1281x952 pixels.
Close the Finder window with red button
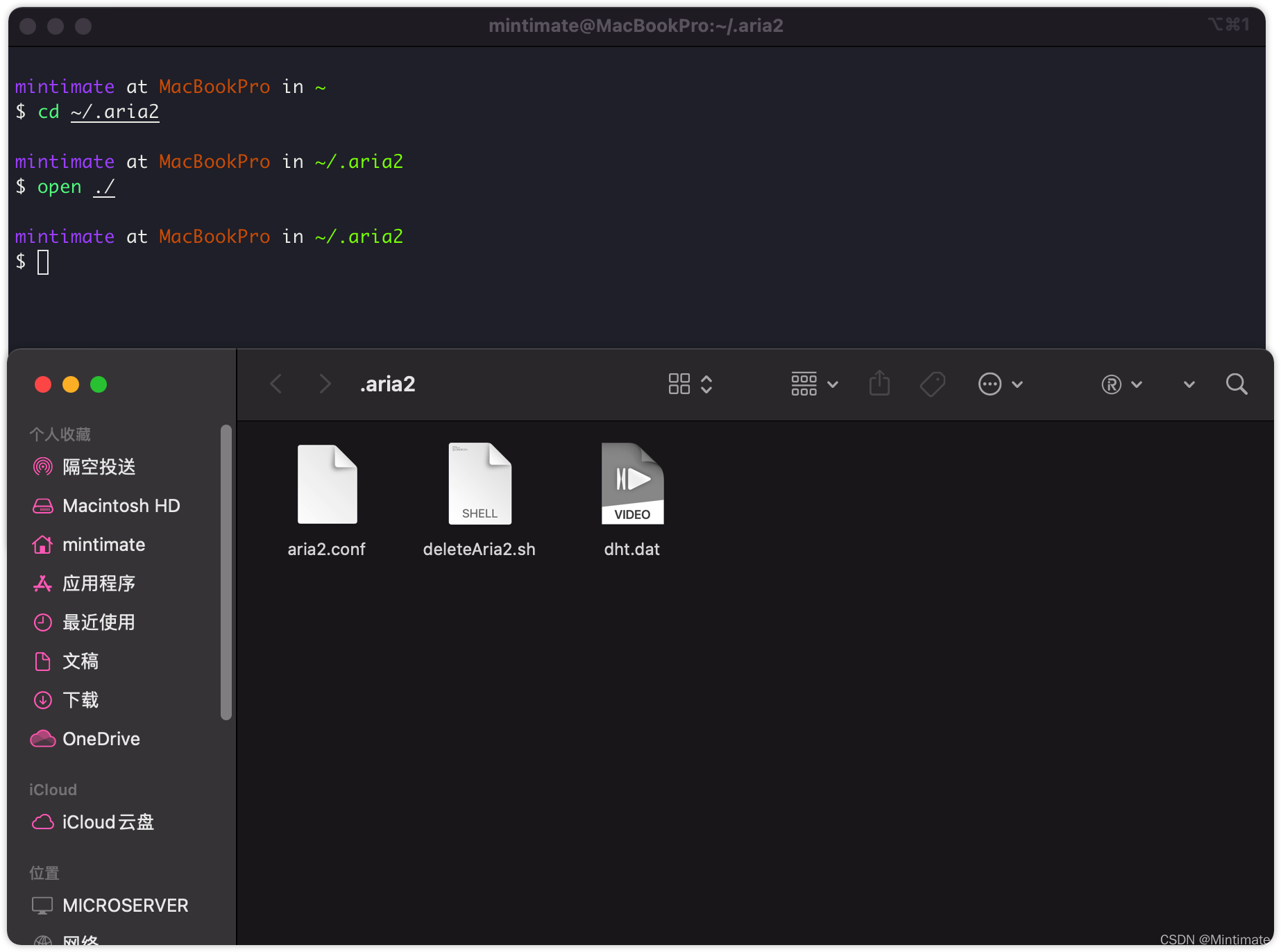[43, 384]
